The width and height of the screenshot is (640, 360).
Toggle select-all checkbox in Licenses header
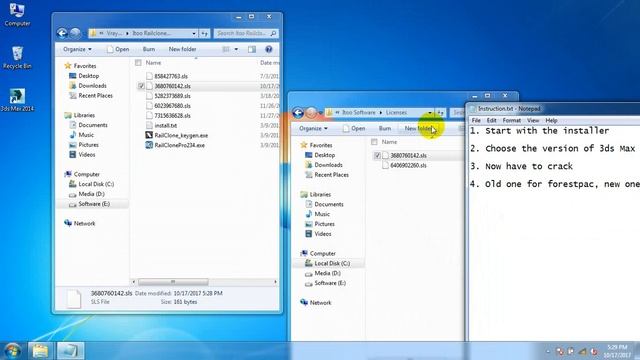tap(374, 142)
